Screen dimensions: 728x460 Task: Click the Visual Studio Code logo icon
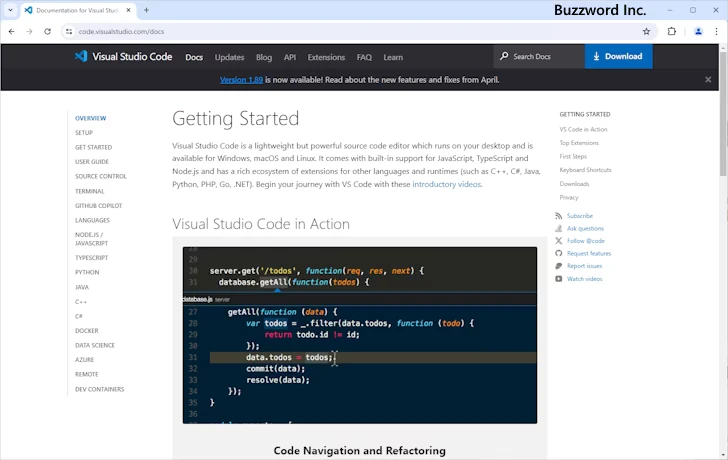[81, 57]
